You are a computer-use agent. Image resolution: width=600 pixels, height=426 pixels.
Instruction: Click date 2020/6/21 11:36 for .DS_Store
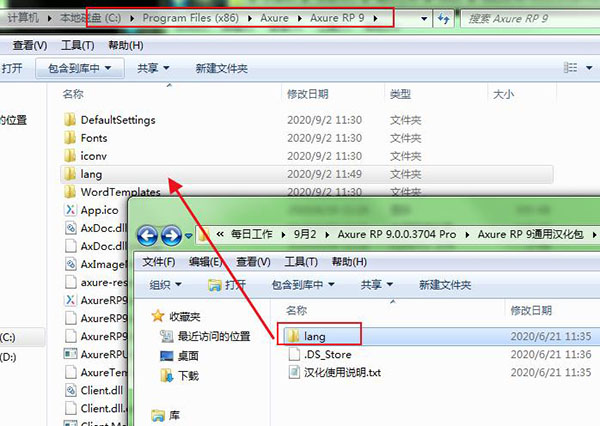pyautogui.click(x=551, y=354)
